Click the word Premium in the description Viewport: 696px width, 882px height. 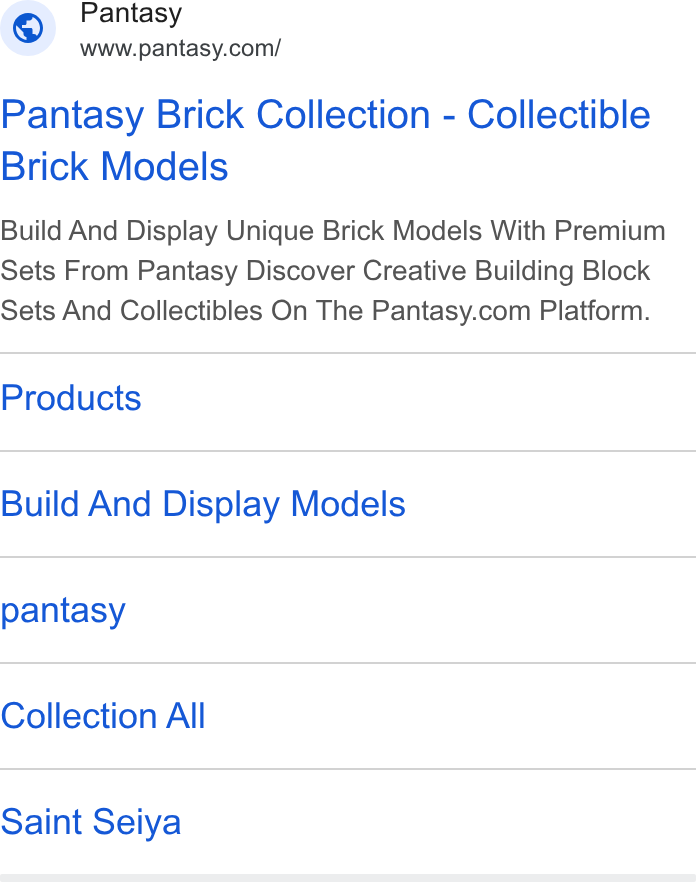click(x=610, y=231)
